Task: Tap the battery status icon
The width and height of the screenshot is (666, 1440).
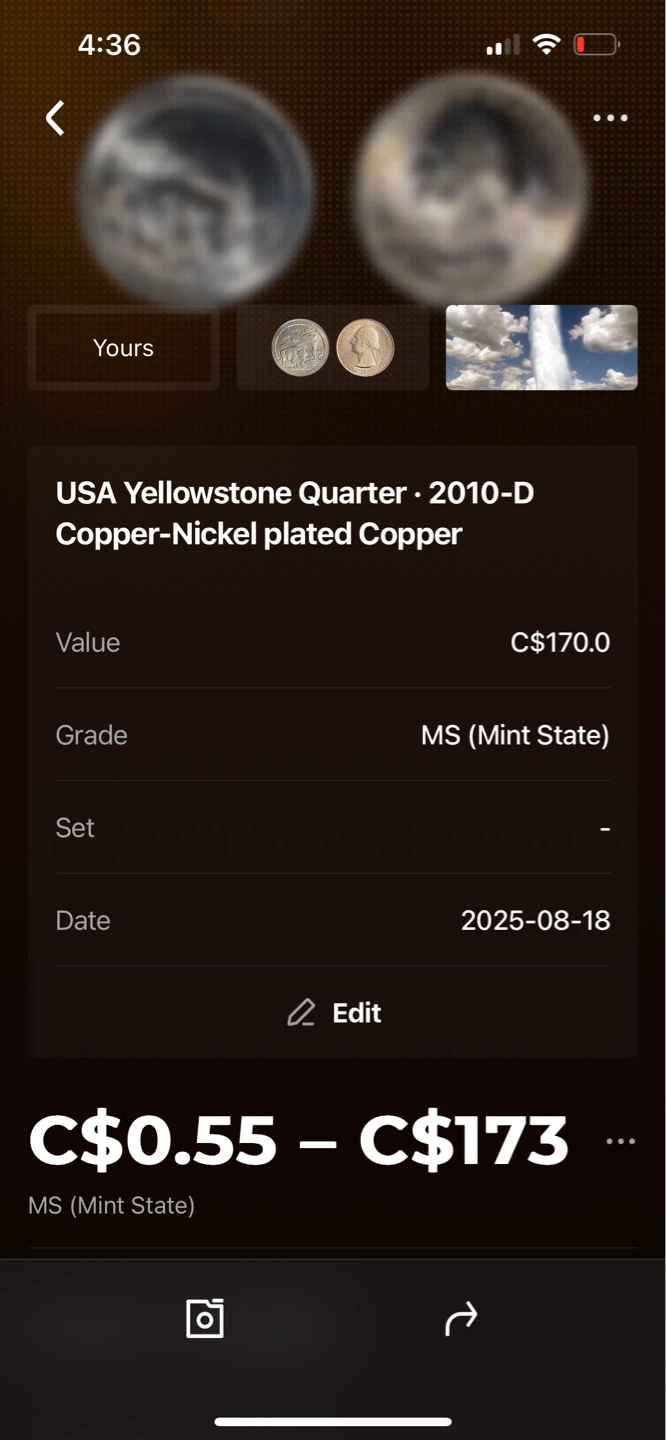Action: point(596,45)
